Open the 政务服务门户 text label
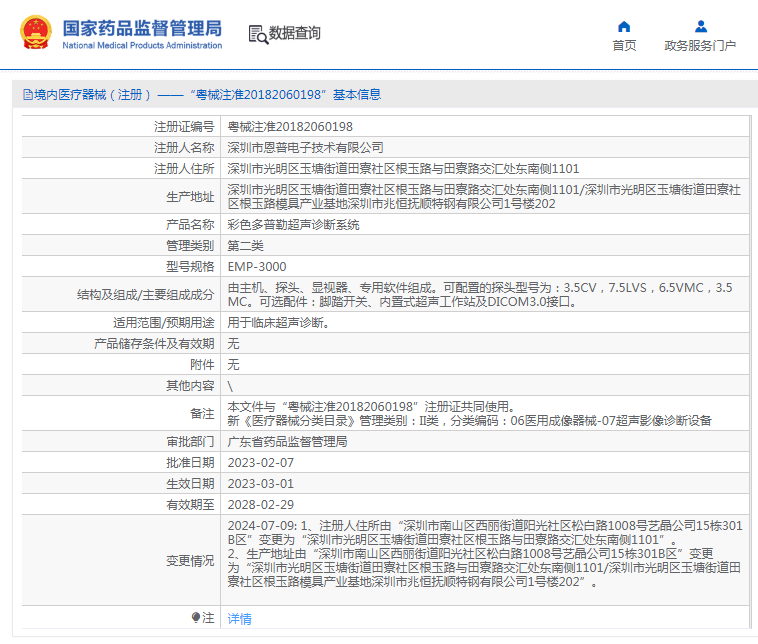 point(700,46)
